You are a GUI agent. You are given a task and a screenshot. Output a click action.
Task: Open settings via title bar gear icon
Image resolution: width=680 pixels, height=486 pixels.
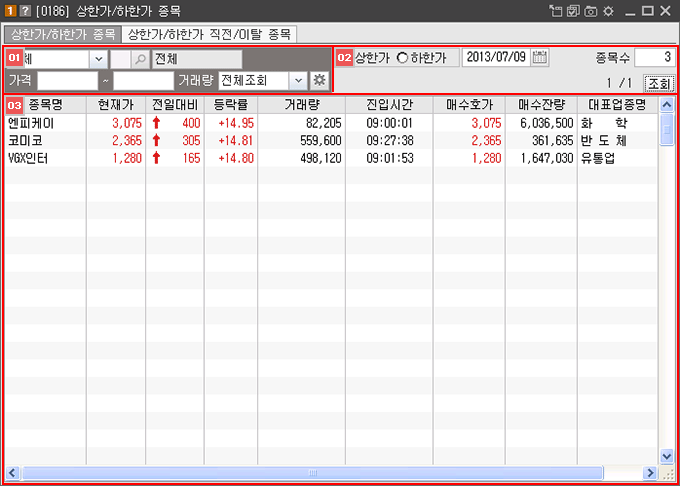tap(608, 11)
